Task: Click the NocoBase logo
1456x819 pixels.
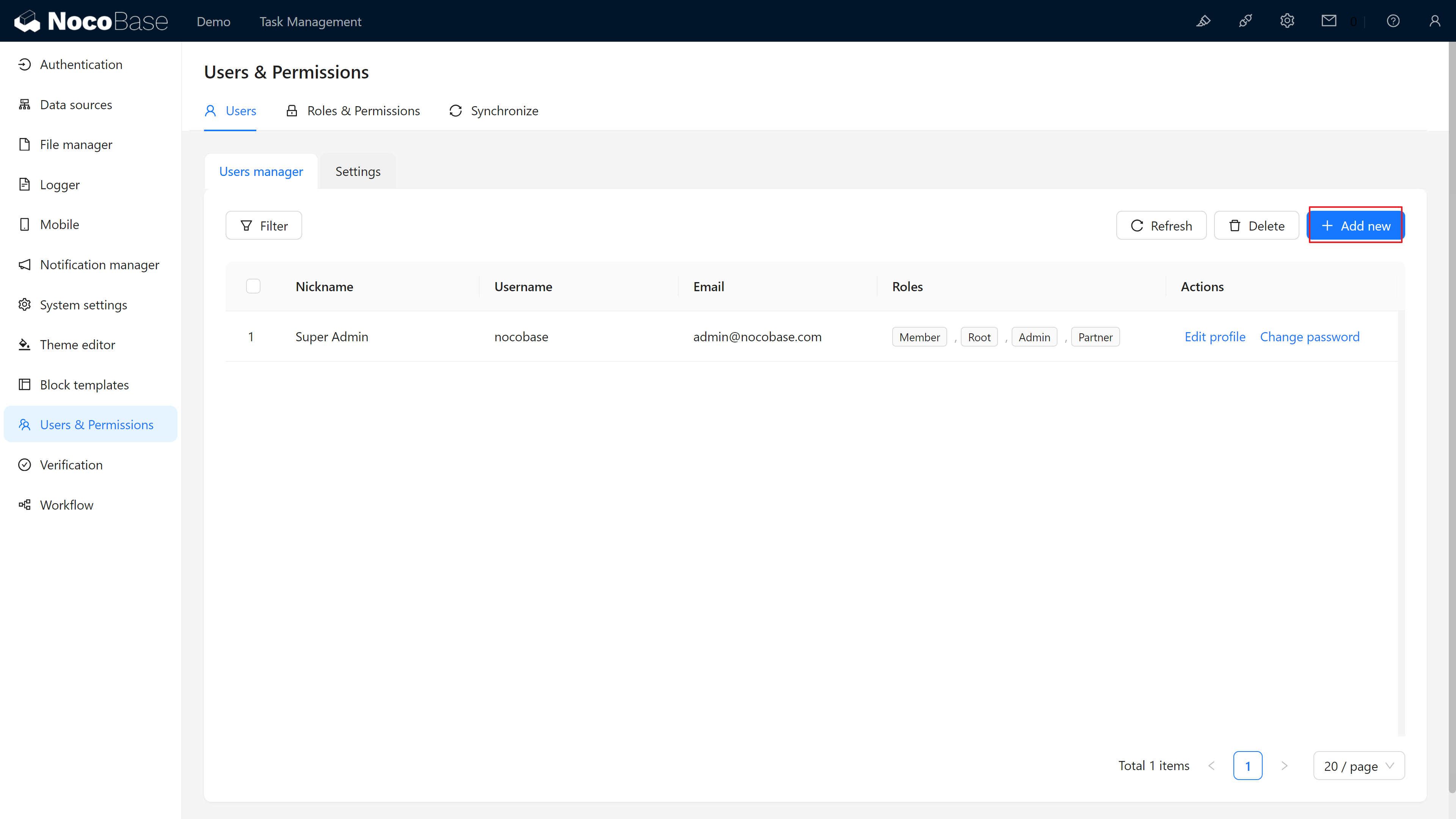Action: pyautogui.click(x=91, y=22)
